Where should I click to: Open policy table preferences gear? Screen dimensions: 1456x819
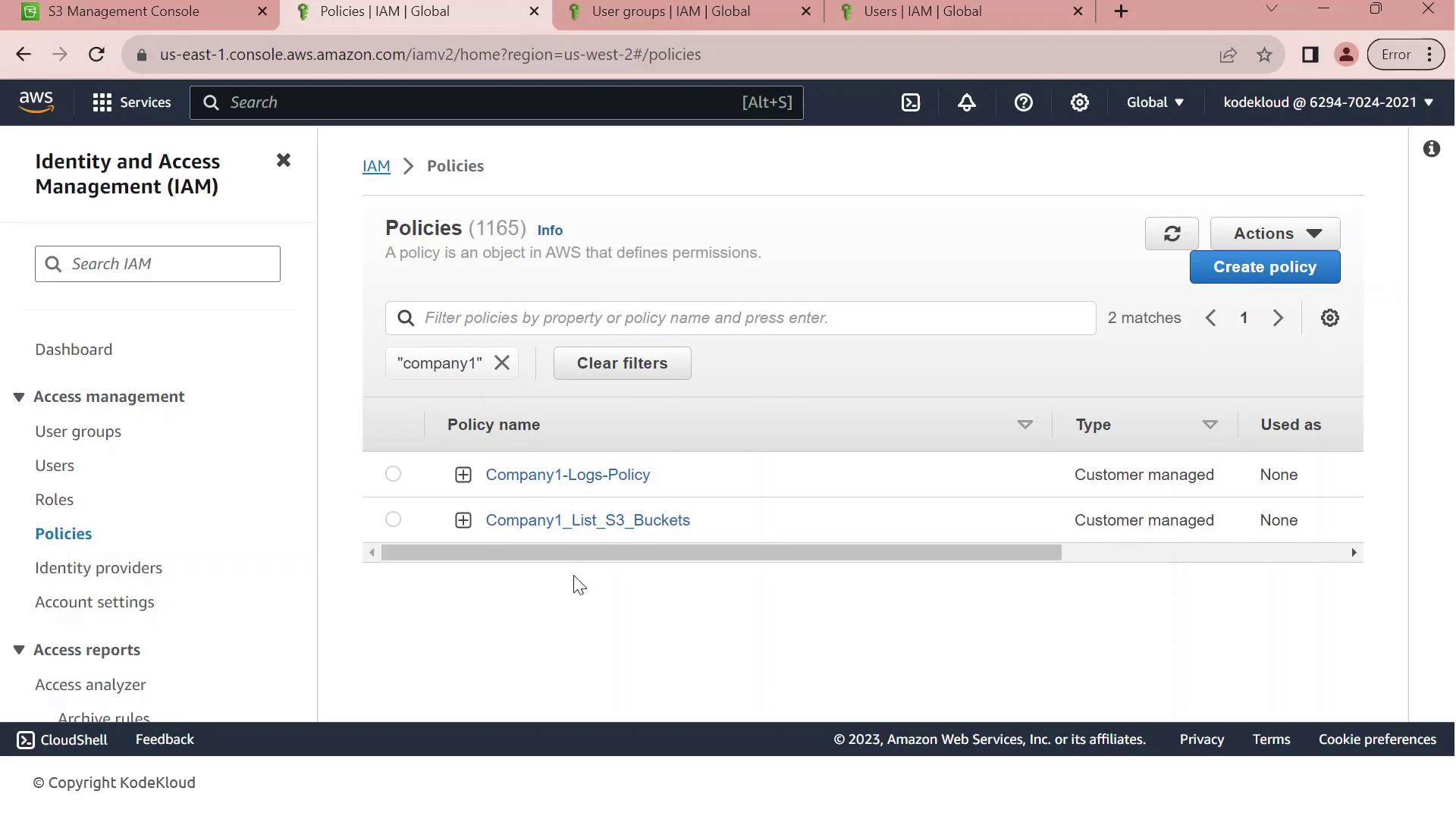[x=1329, y=318]
